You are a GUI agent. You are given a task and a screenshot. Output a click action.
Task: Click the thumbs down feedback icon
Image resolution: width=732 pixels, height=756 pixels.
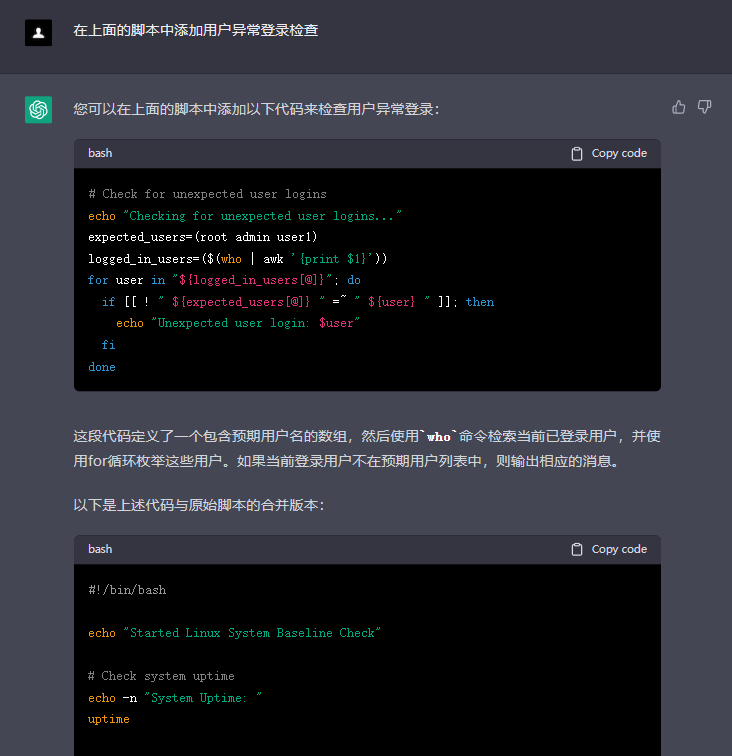click(704, 107)
